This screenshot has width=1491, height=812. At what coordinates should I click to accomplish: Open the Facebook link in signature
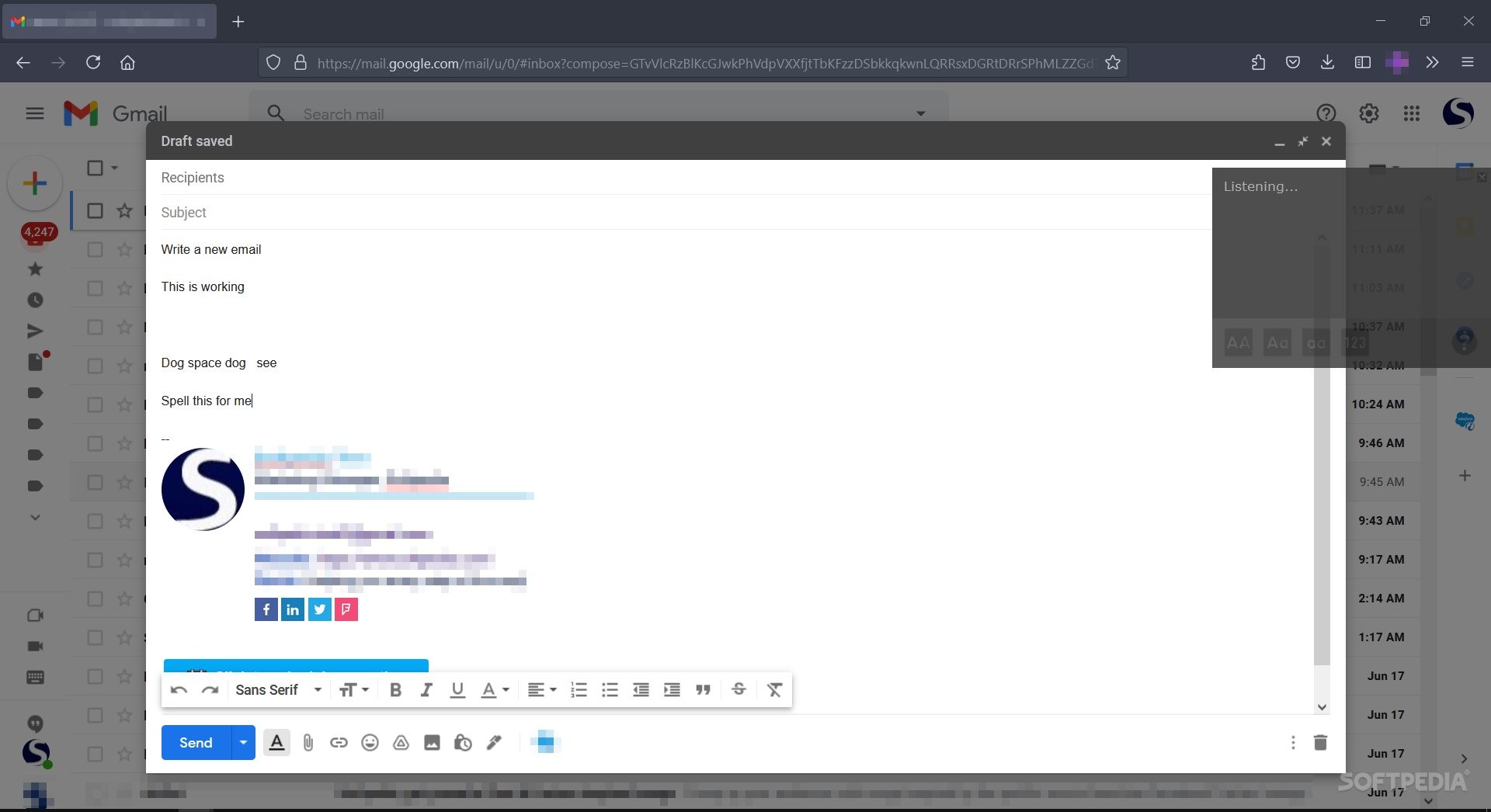click(266, 609)
